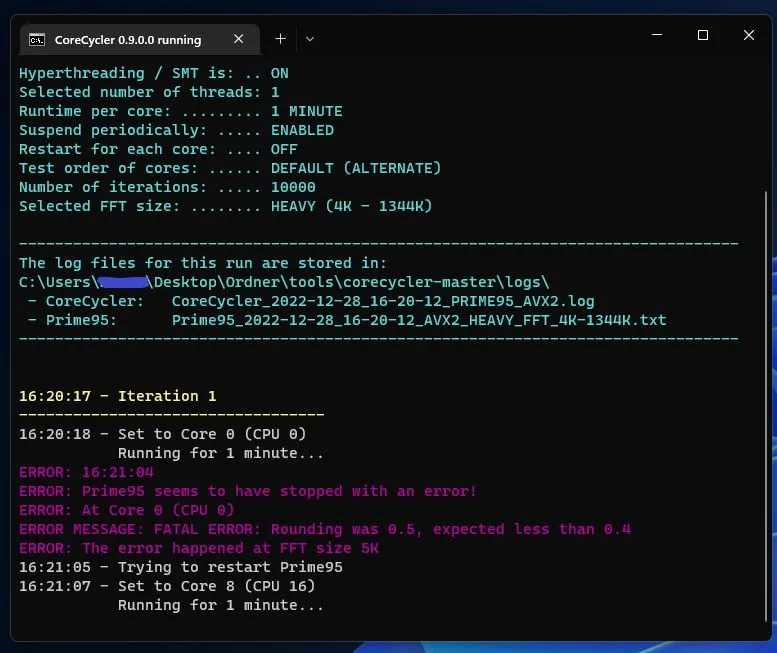Click CoreCycler_2022-12-28_16-20-12_PRIME95_AVX2.log filename
777x653 pixels.
click(383, 301)
